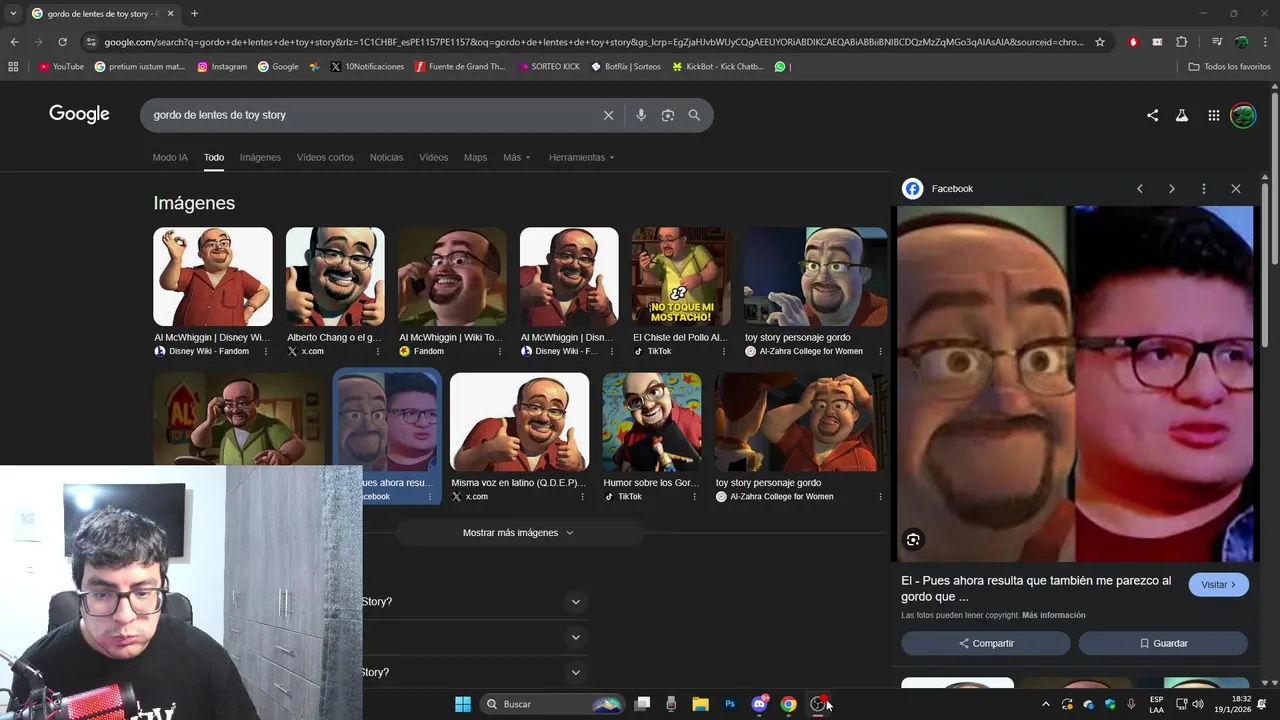Open Photoshop from taskbar
The height and width of the screenshot is (720, 1280).
(x=730, y=704)
